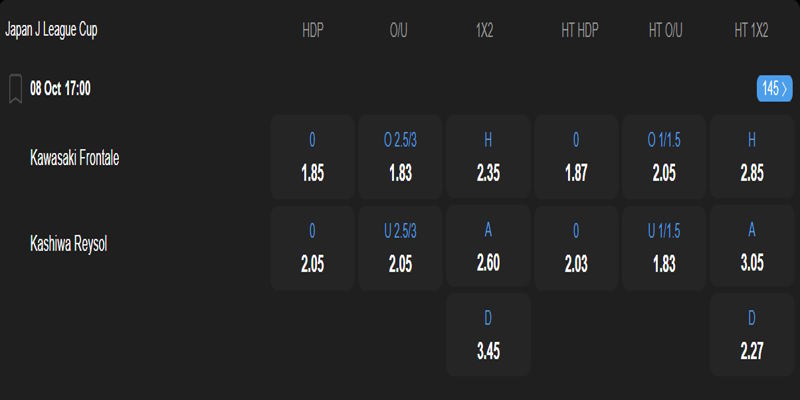Pick 1X2 draw at 3.45
The image size is (800, 400).
[488, 337]
